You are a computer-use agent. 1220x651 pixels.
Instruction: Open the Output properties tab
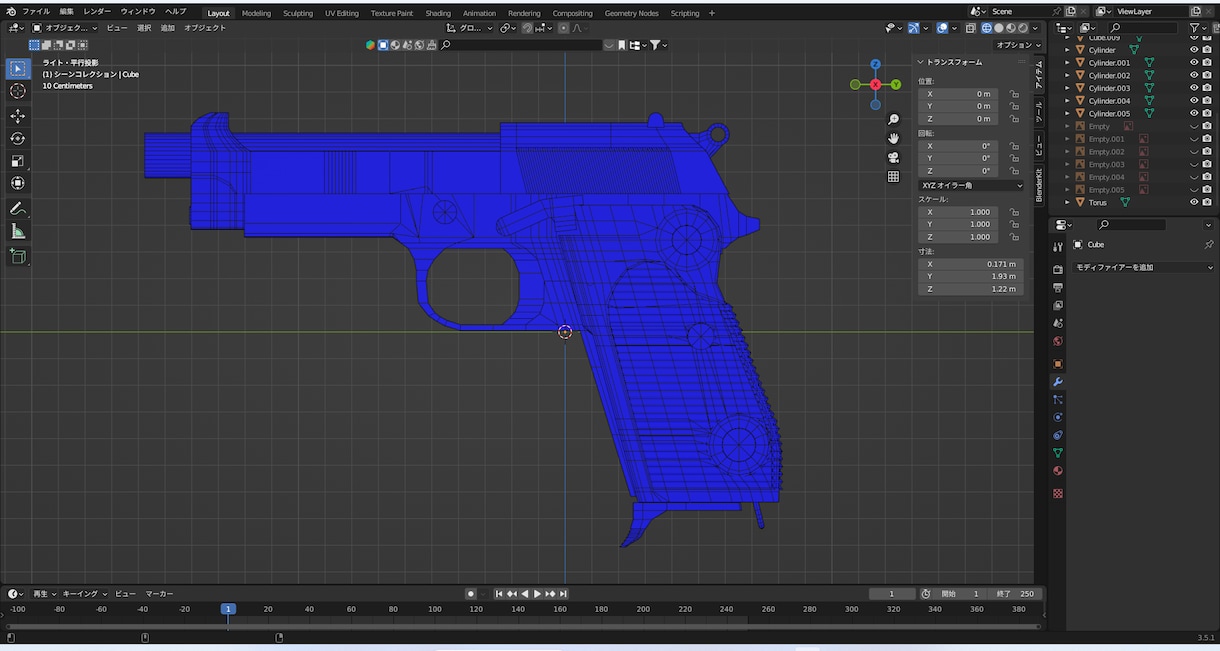click(1058, 288)
